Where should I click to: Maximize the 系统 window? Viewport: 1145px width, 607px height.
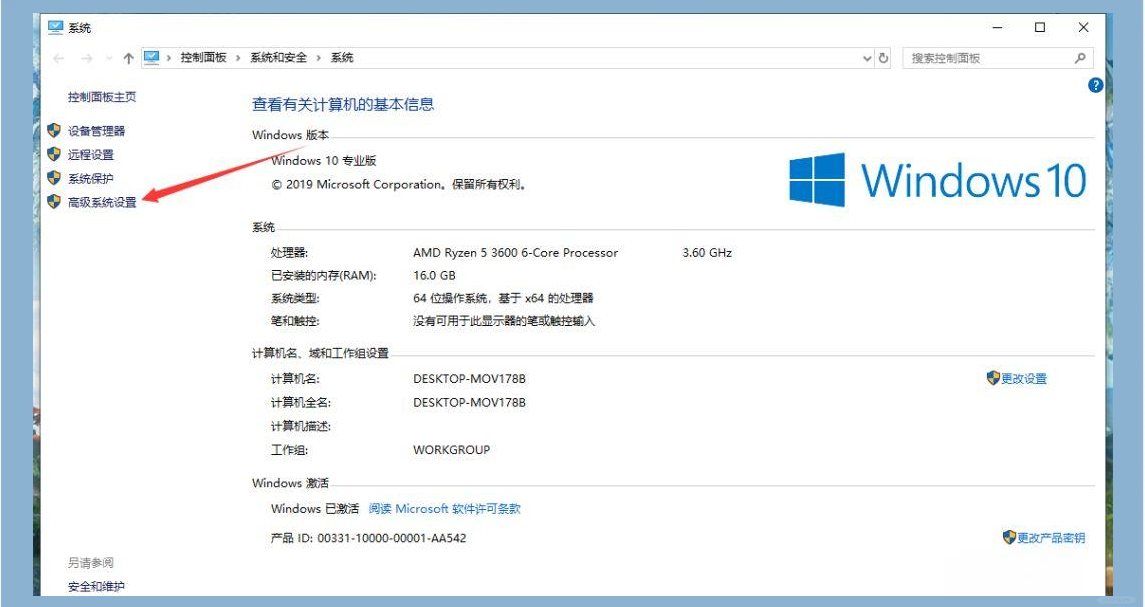[1040, 28]
